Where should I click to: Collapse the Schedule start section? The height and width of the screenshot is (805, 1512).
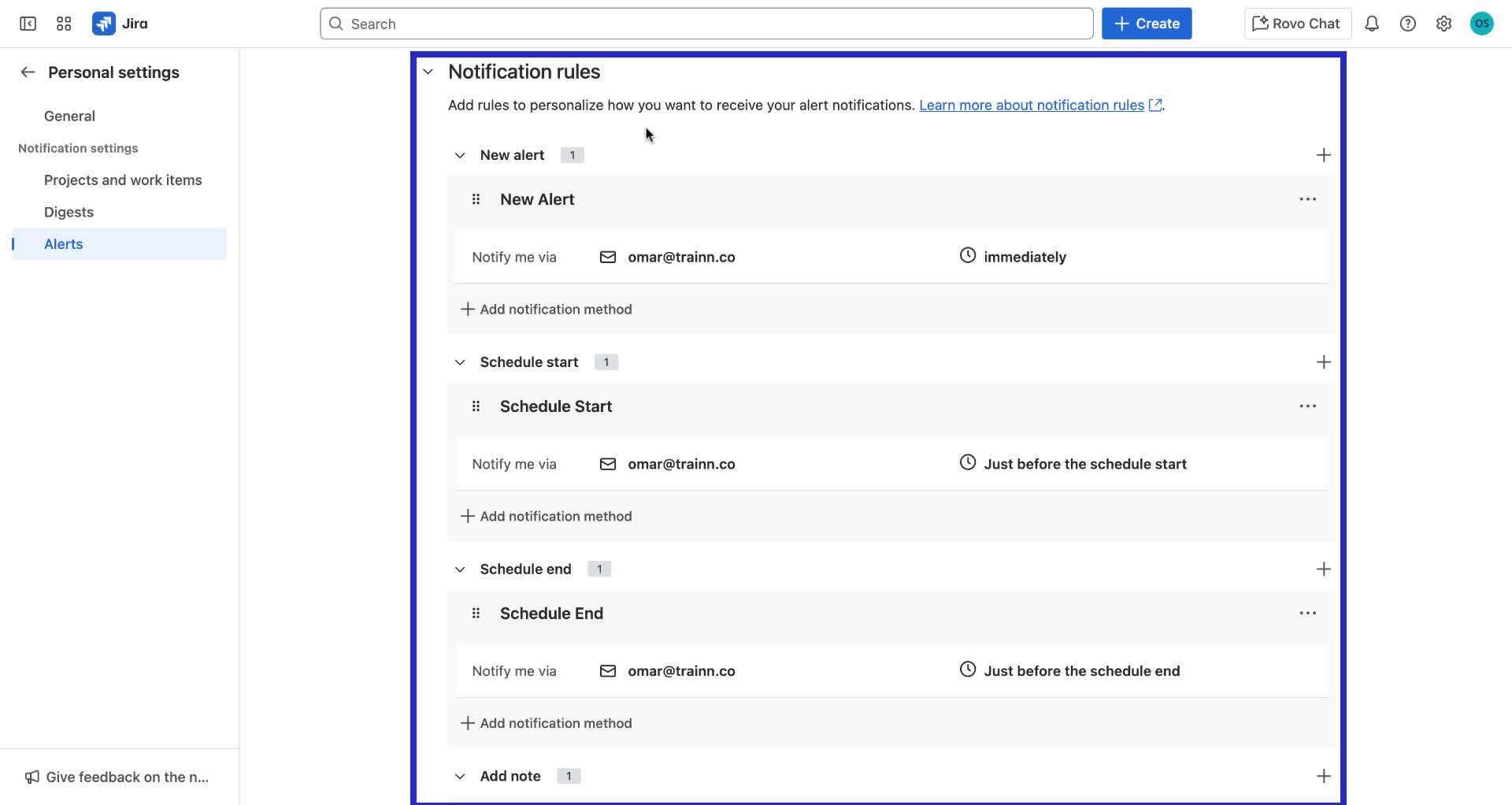[460, 362]
